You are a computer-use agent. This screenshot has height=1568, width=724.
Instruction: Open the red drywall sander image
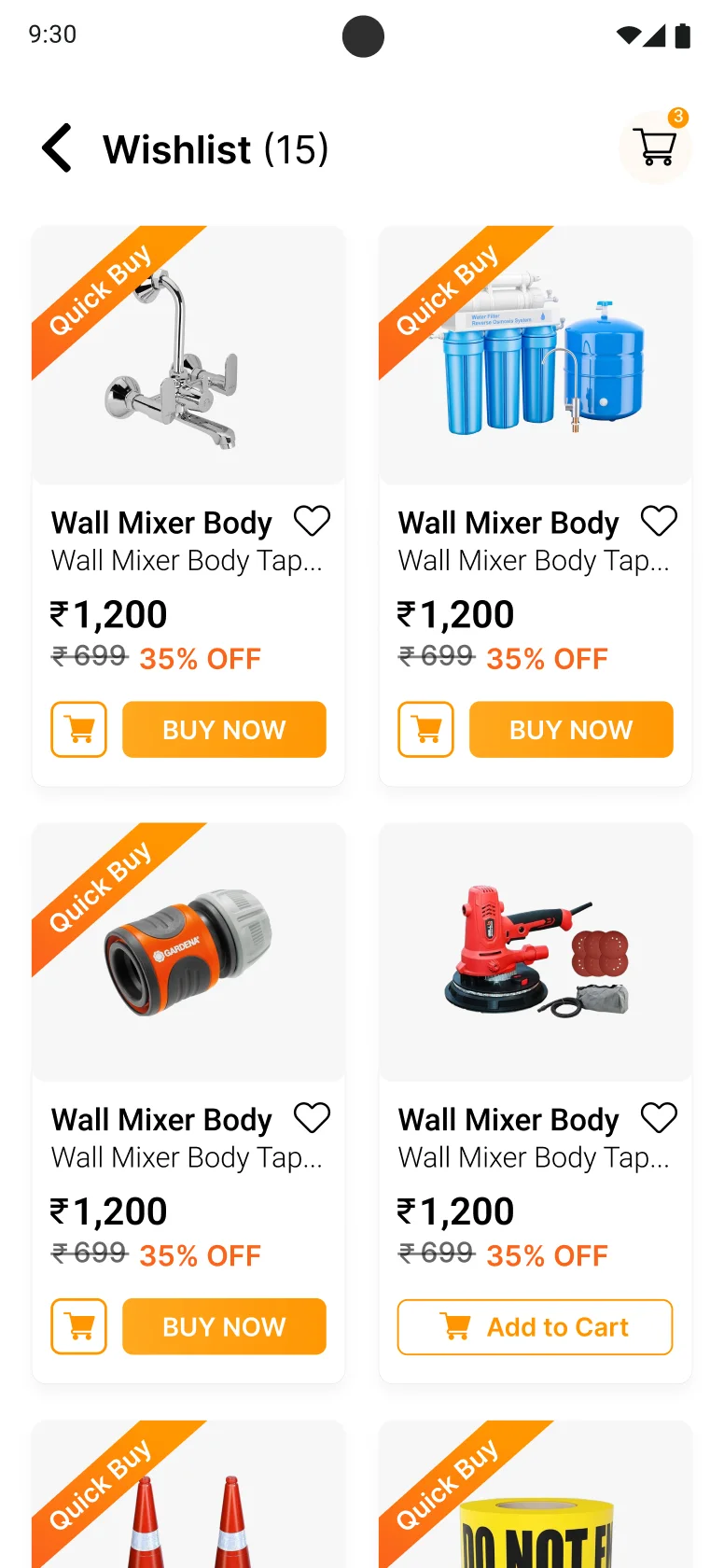[x=536, y=952]
